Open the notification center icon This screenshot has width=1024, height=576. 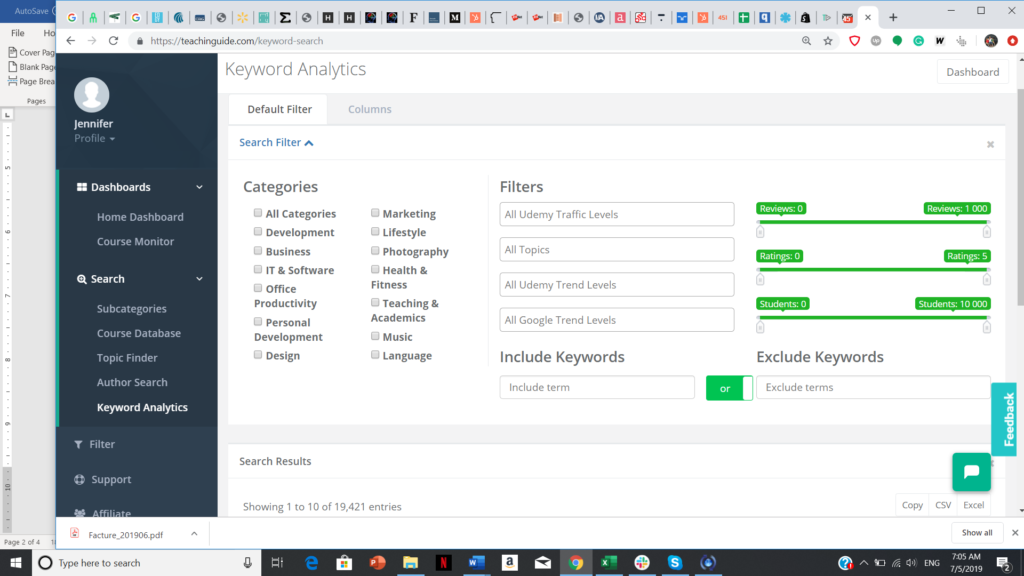click(x=1004, y=562)
